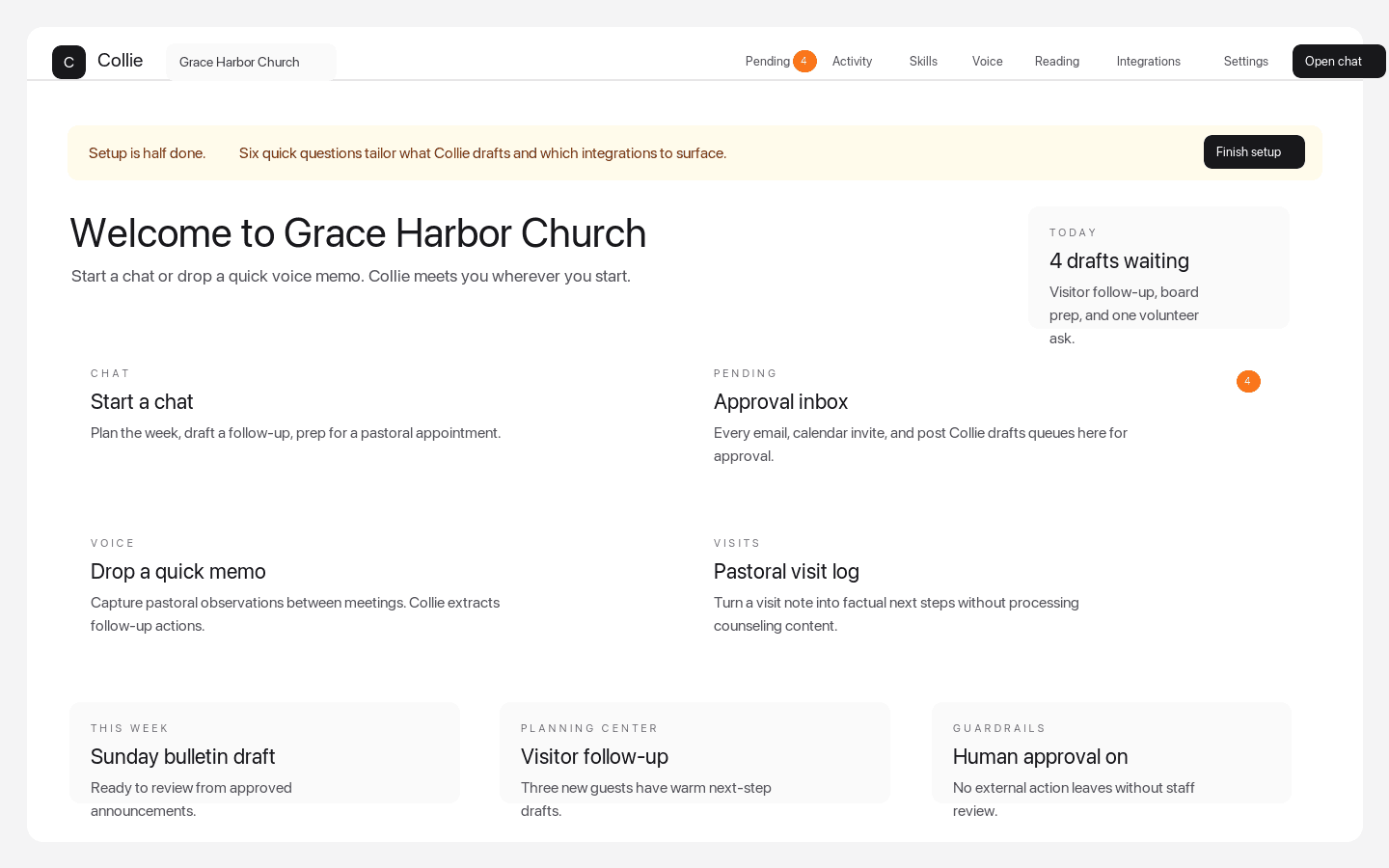Image resolution: width=1389 pixels, height=868 pixels.
Task: Open the Approval inbox card
Action: click(x=991, y=417)
